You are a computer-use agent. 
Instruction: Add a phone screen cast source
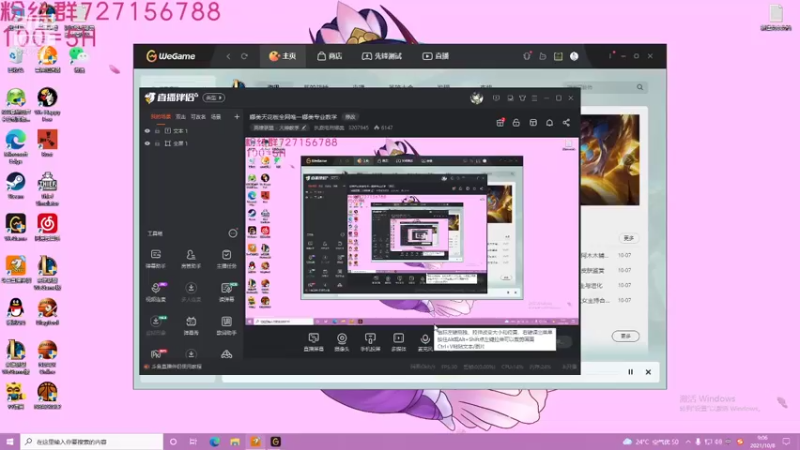point(370,342)
